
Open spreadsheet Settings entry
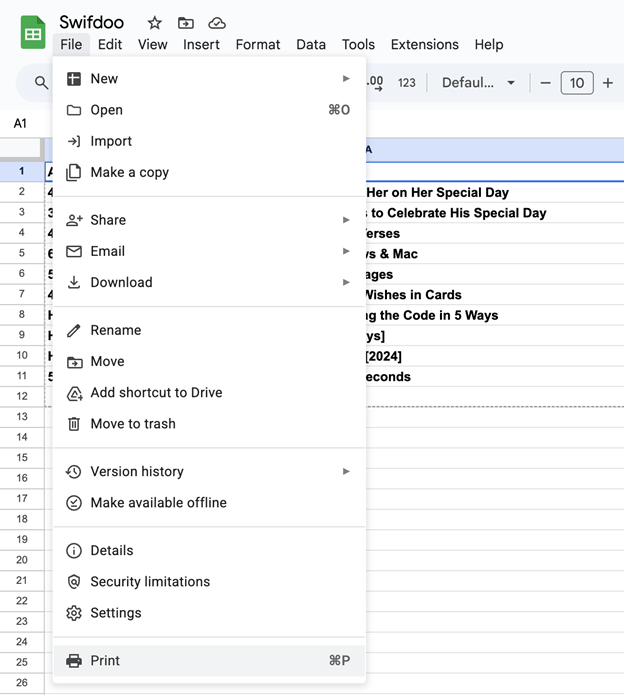(x=115, y=612)
